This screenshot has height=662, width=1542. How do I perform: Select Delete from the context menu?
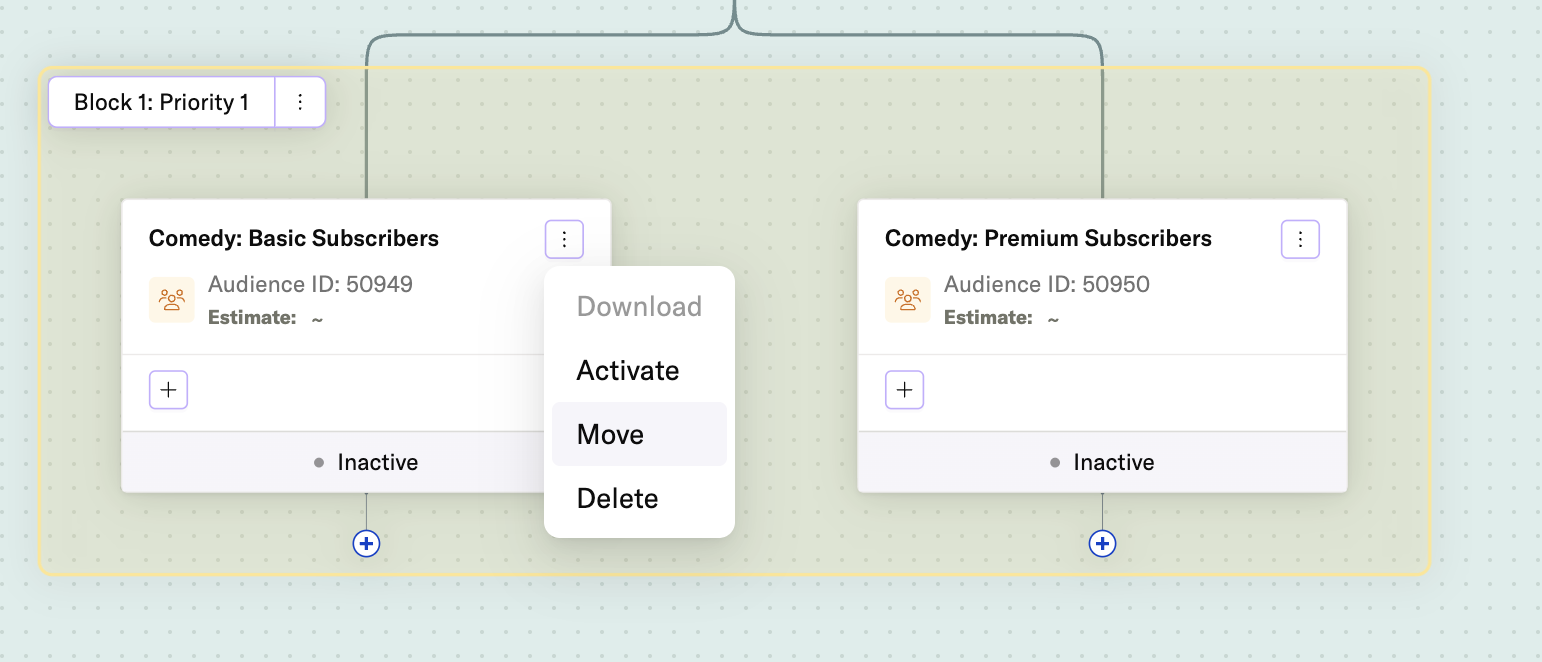coord(617,498)
